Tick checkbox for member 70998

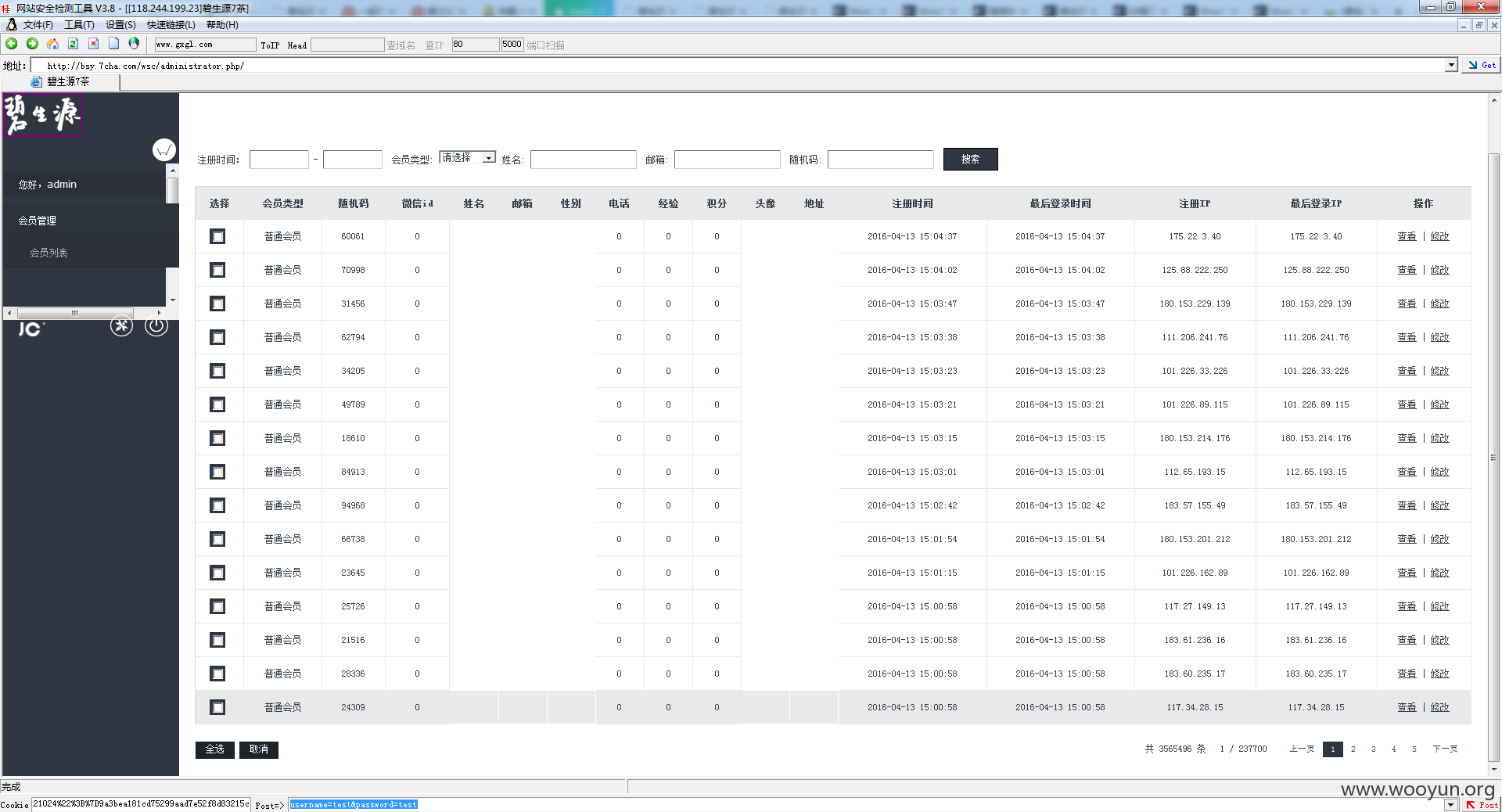tap(217, 270)
